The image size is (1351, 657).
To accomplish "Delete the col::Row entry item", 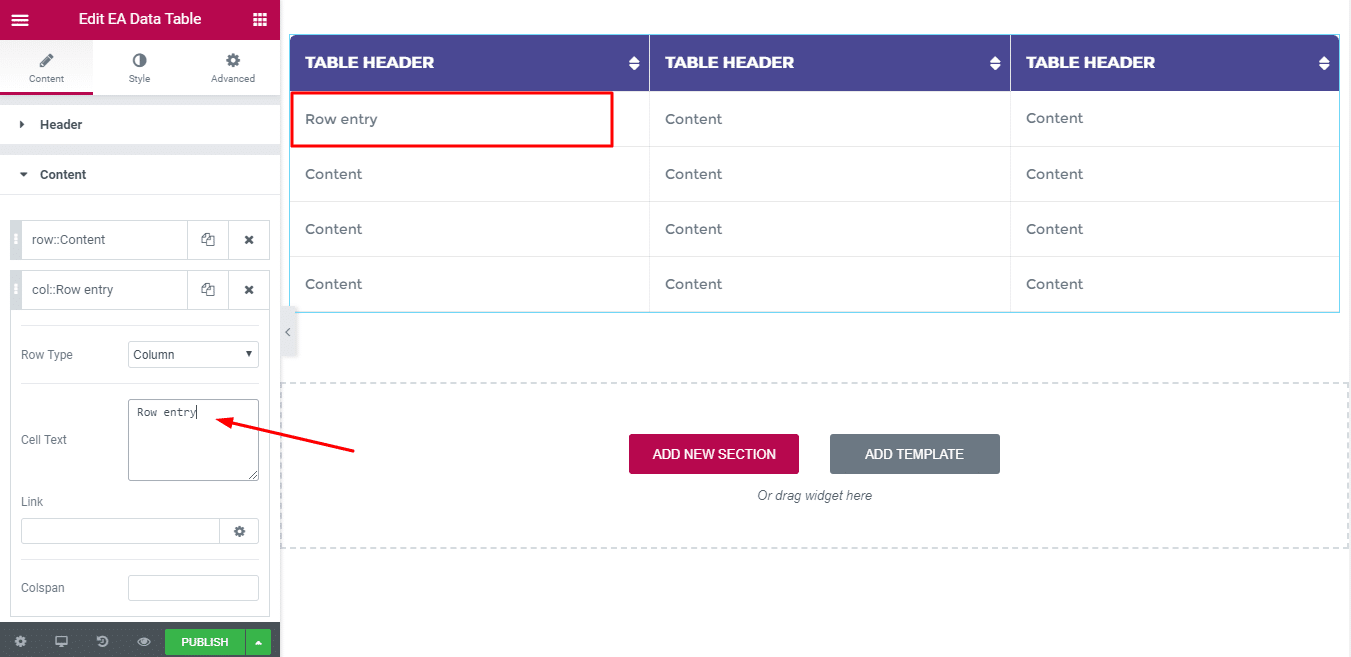I will (249, 289).
